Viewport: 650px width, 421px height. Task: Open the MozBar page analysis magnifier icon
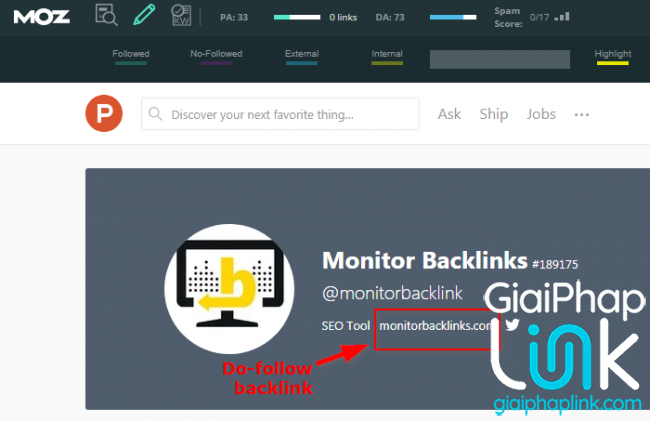pos(106,15)
